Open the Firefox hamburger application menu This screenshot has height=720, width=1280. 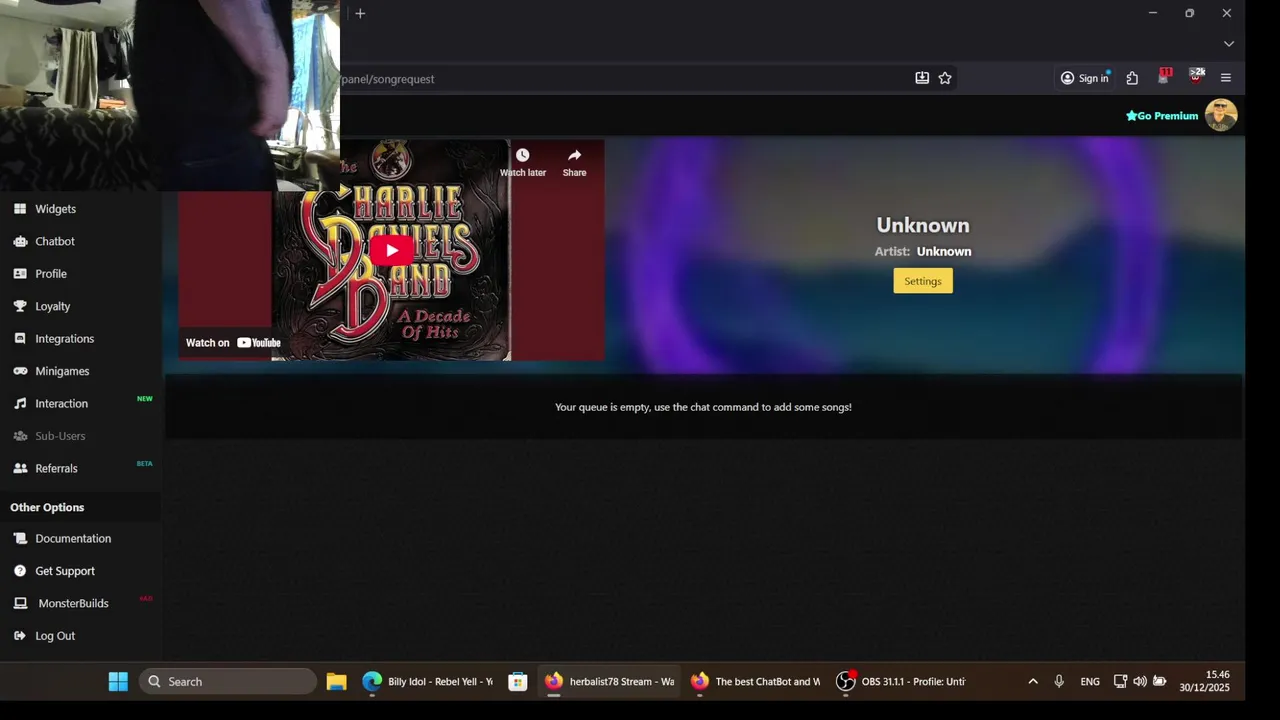coord(1226,78)
